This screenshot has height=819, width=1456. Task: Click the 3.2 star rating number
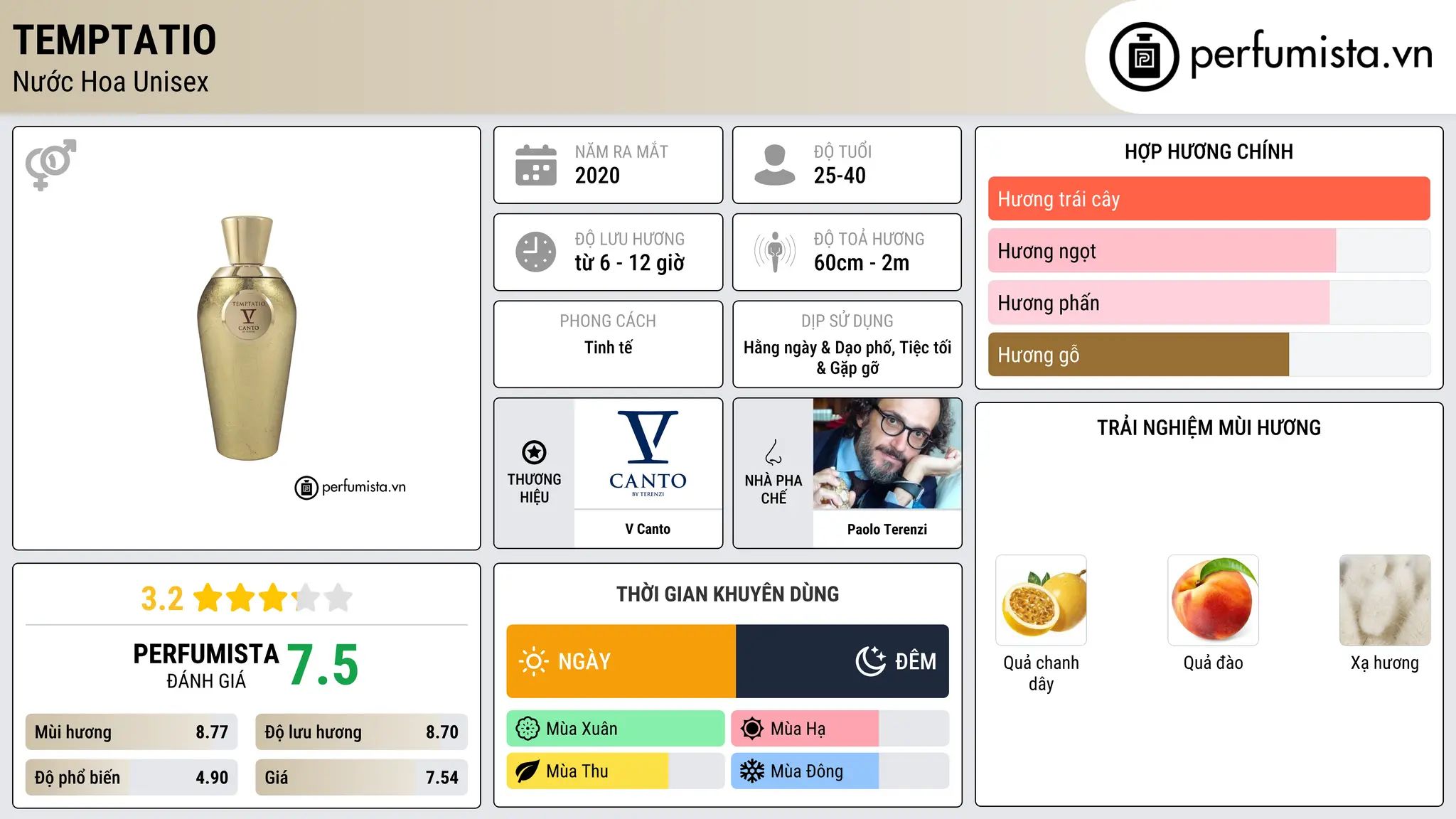tap(162, 599)
